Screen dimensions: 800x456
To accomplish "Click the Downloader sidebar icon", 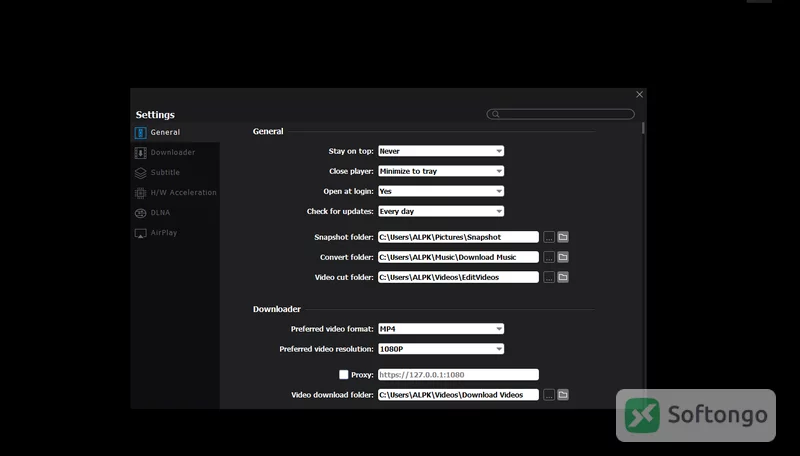I will pos(140,153).
